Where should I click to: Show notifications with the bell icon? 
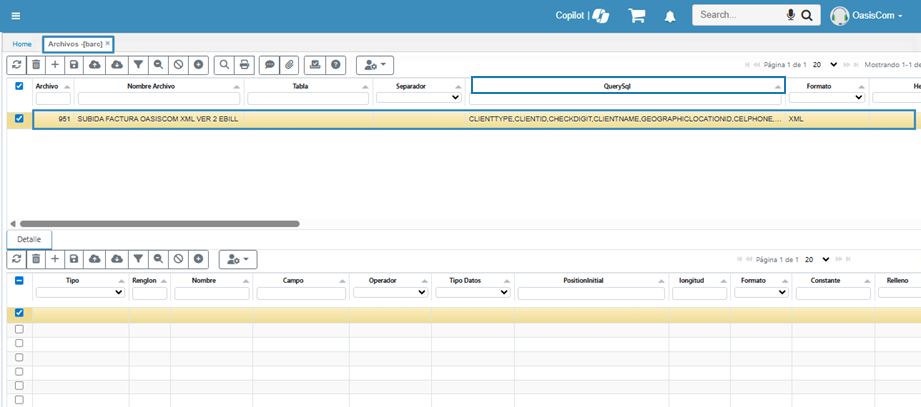670,16
